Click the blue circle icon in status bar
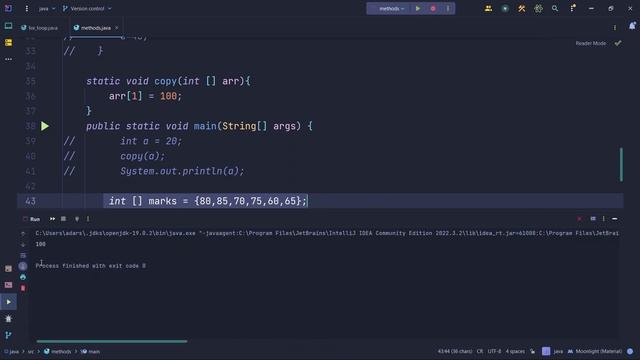 point(630,351)
